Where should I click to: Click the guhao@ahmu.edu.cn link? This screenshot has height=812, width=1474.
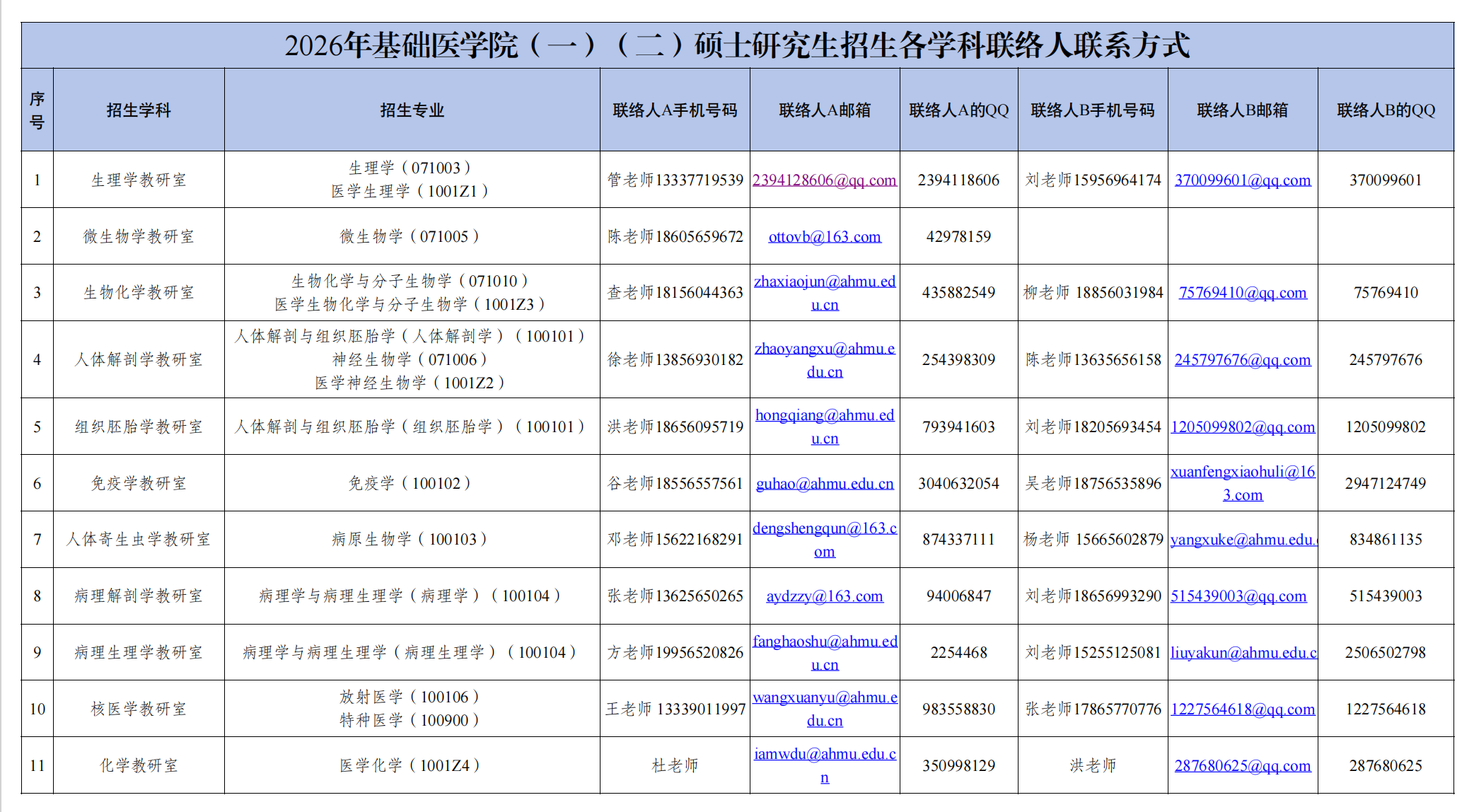point(824,484)
